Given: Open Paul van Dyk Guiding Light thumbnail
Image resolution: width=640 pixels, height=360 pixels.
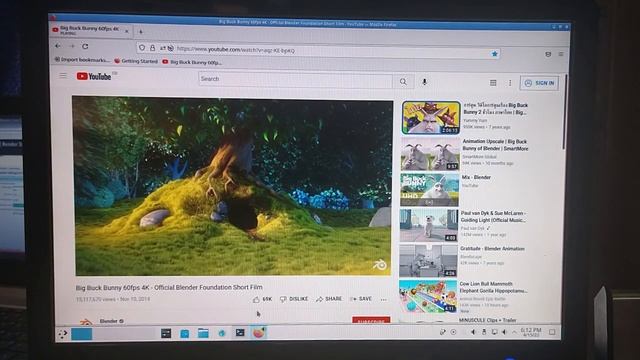Looking at the screenshot, I should click(x=429, y=225).
